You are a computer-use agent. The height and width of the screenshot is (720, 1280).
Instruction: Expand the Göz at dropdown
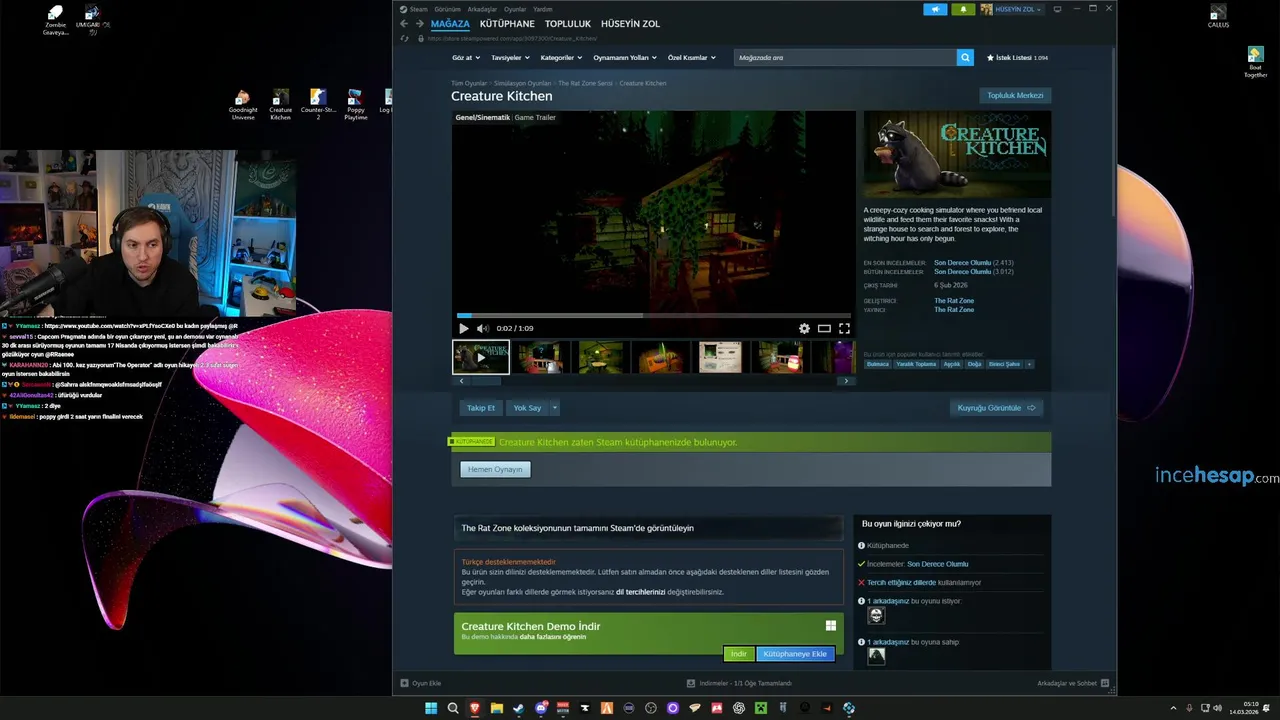[466, 58]
